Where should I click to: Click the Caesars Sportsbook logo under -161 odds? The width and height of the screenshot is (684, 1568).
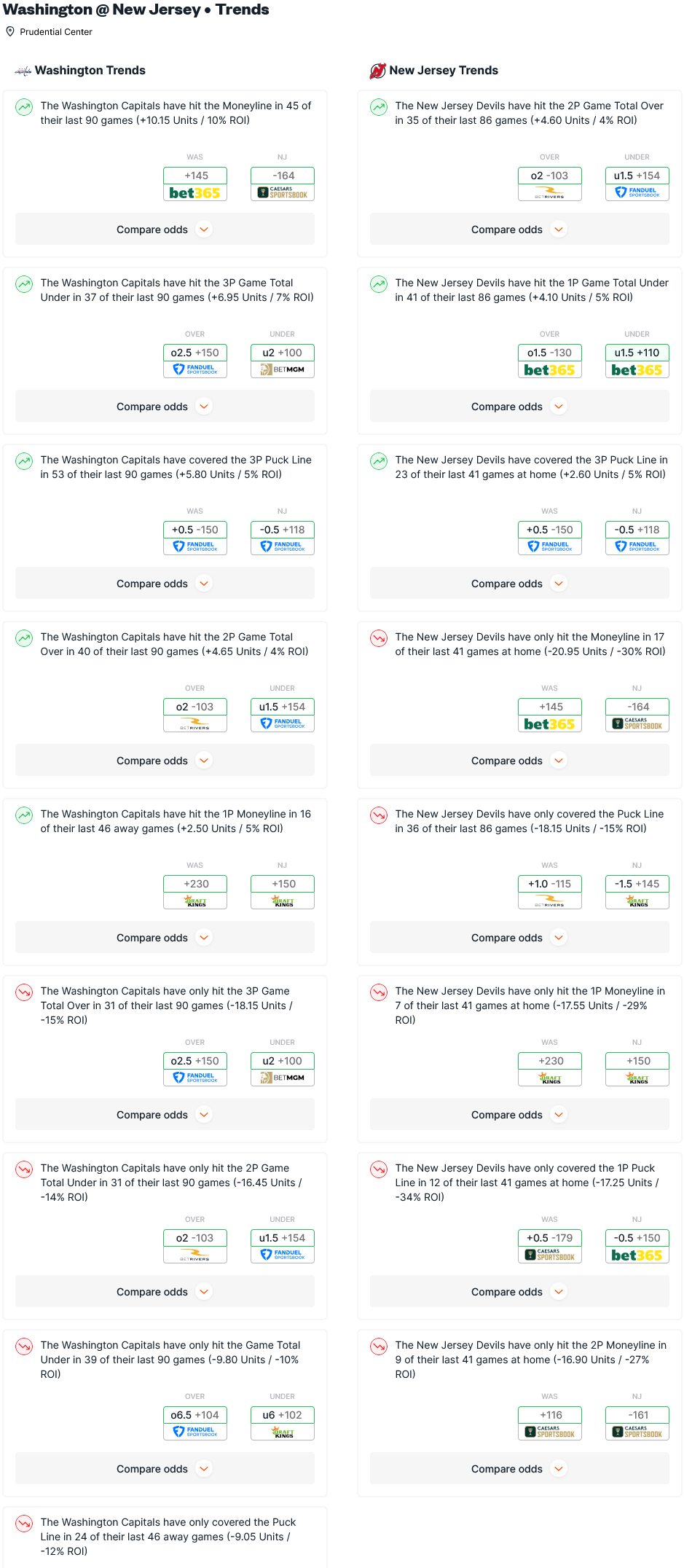point(637,1432)
